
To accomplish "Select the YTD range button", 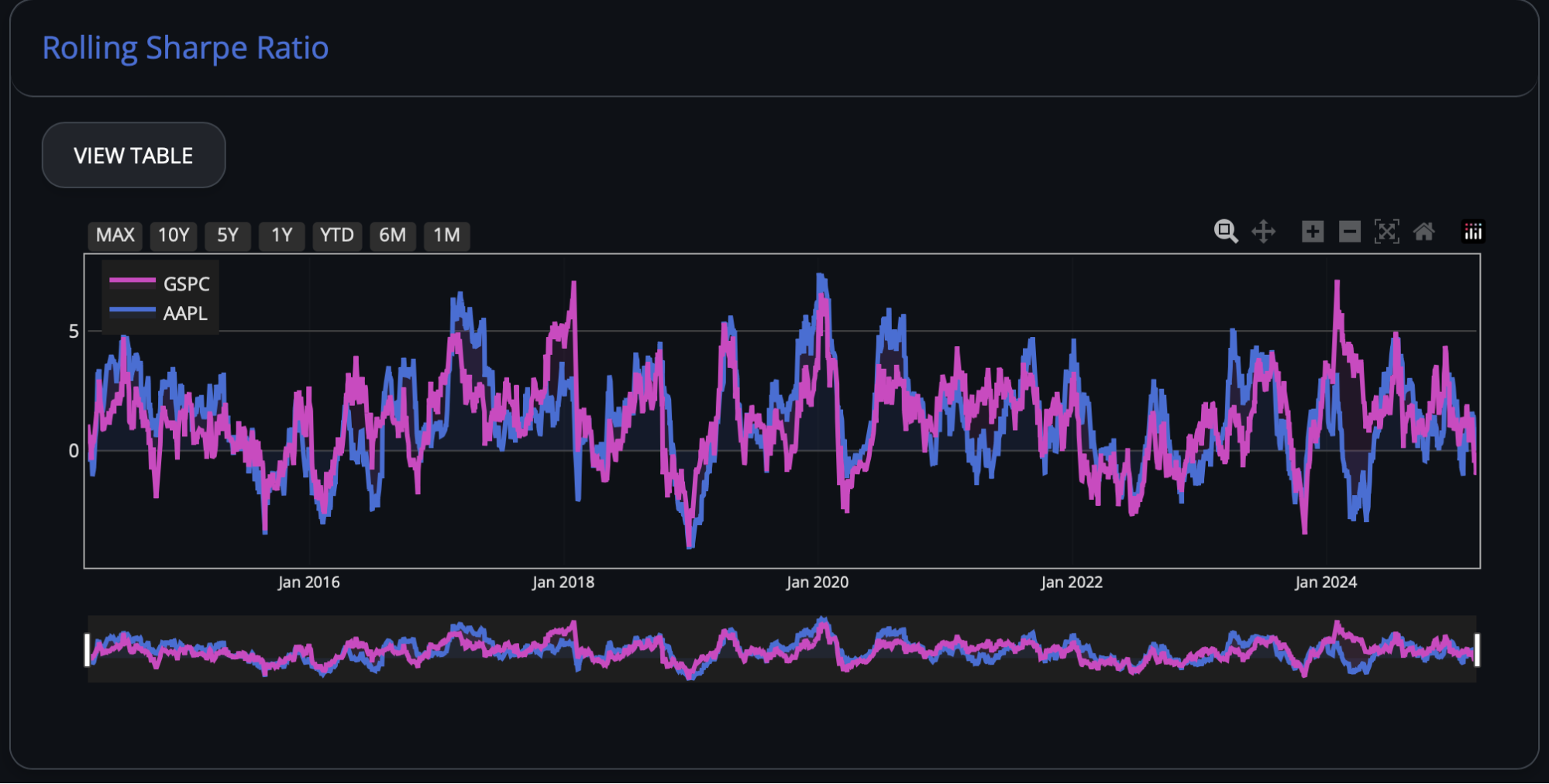I will coord(337,236).
